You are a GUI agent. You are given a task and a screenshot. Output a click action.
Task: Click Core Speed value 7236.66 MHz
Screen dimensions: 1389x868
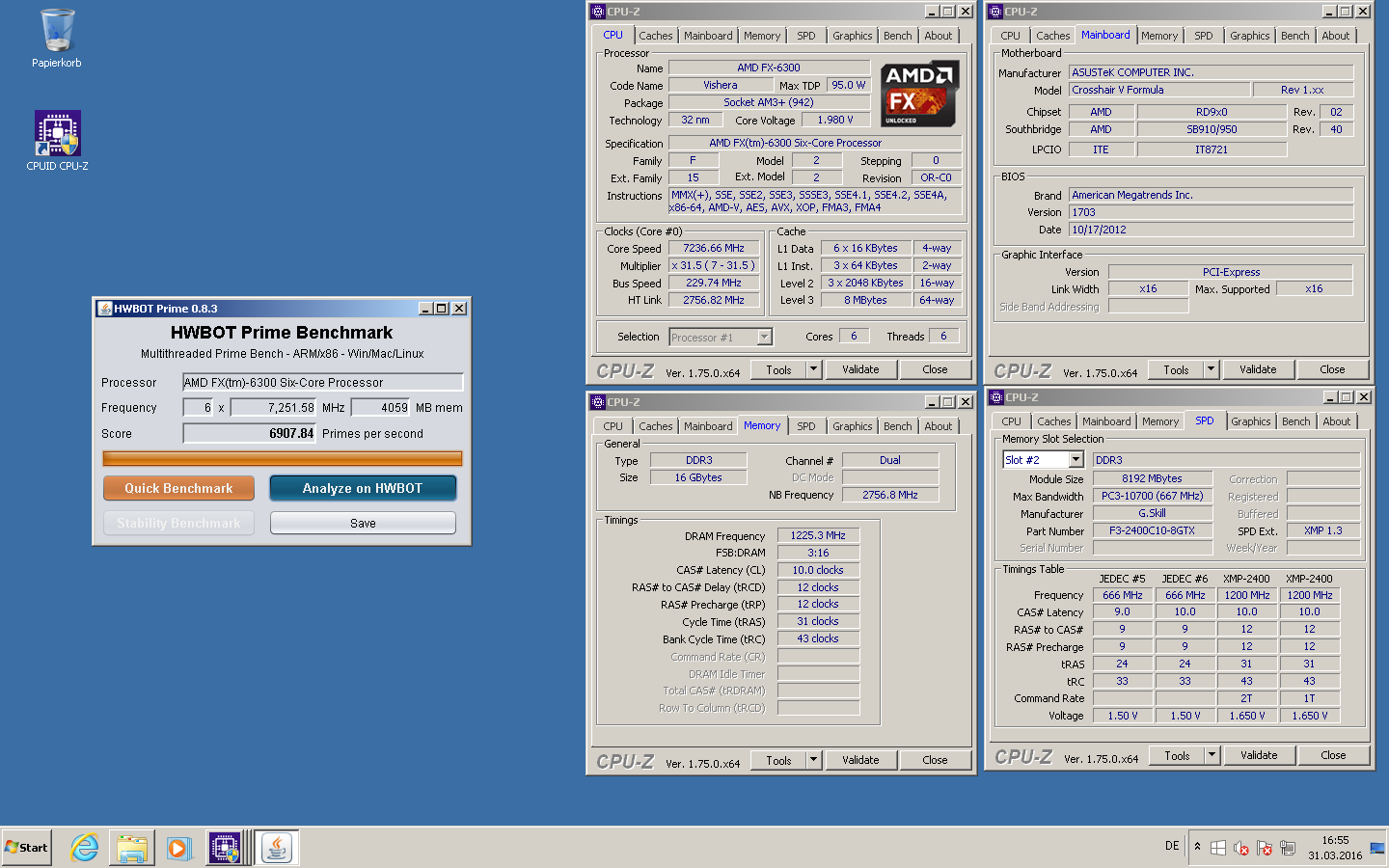pyautogui.click(x=714, y=248)
